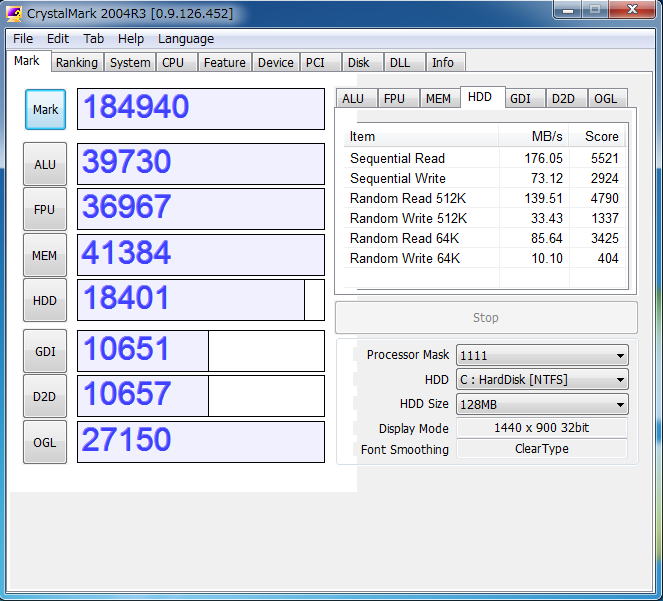Run the GDI benchmark button
The width and height of the screenshot is (663, 601).
(45, 351)
